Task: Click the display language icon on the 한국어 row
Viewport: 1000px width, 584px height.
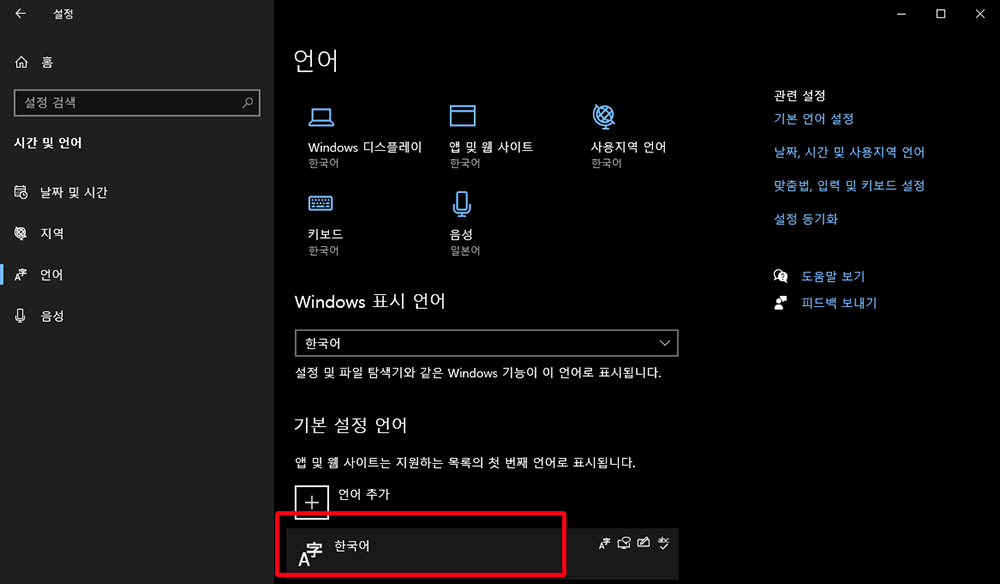Action: point(604,543)
